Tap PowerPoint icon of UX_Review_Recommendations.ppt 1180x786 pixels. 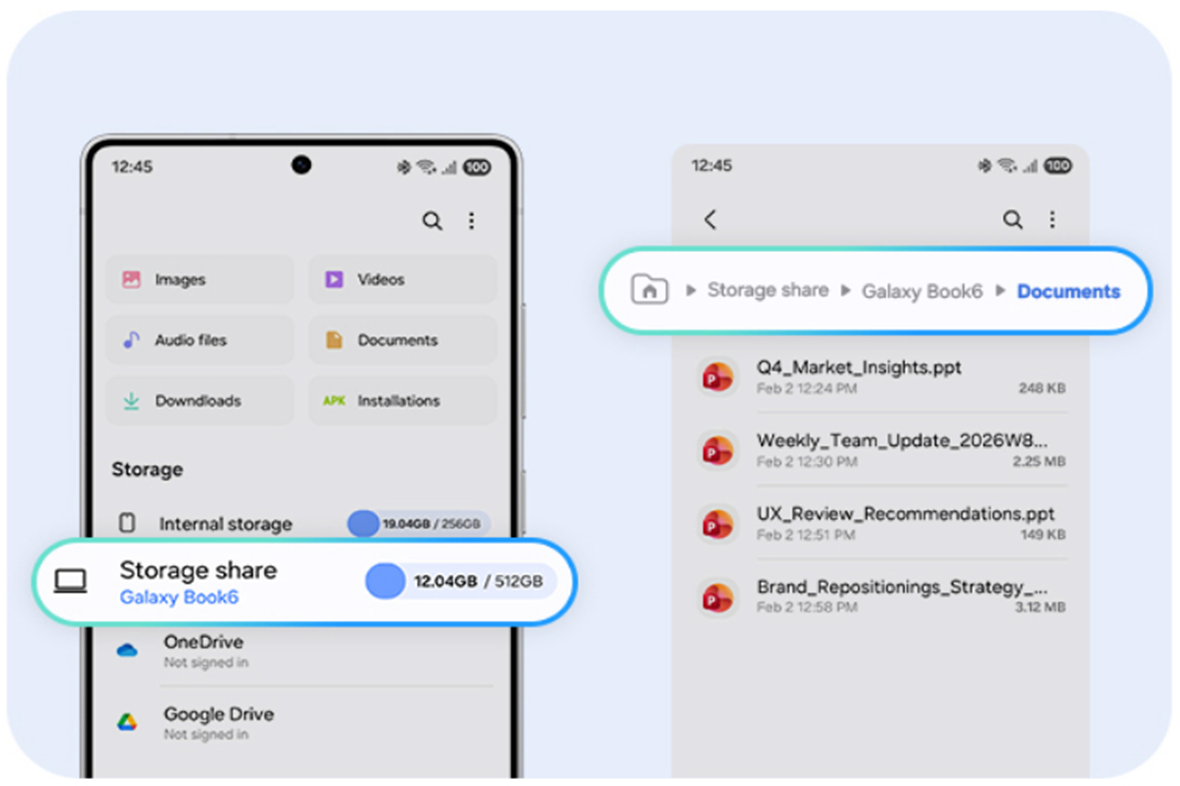tap(717, 523)
